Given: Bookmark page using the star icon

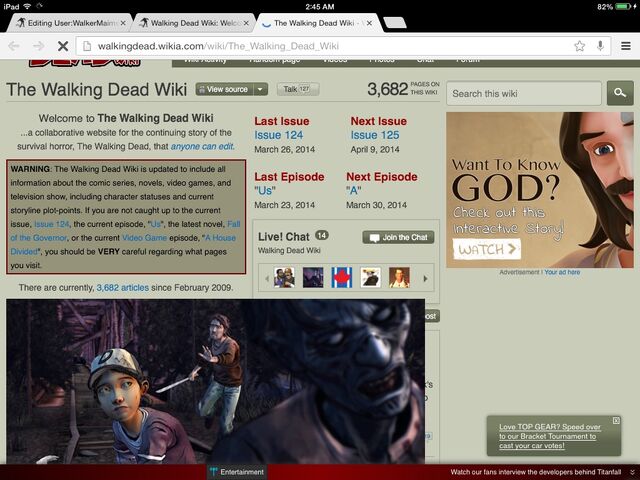Looking at the screenshot, I should pyautogui.click(x=579, y=46).
